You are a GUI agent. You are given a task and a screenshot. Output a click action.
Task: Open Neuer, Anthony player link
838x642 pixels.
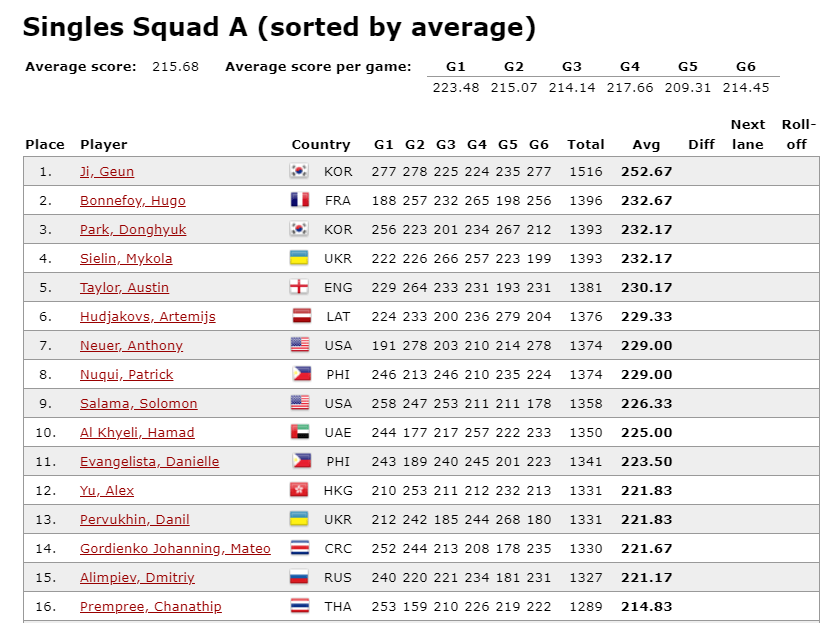[131, 345]
